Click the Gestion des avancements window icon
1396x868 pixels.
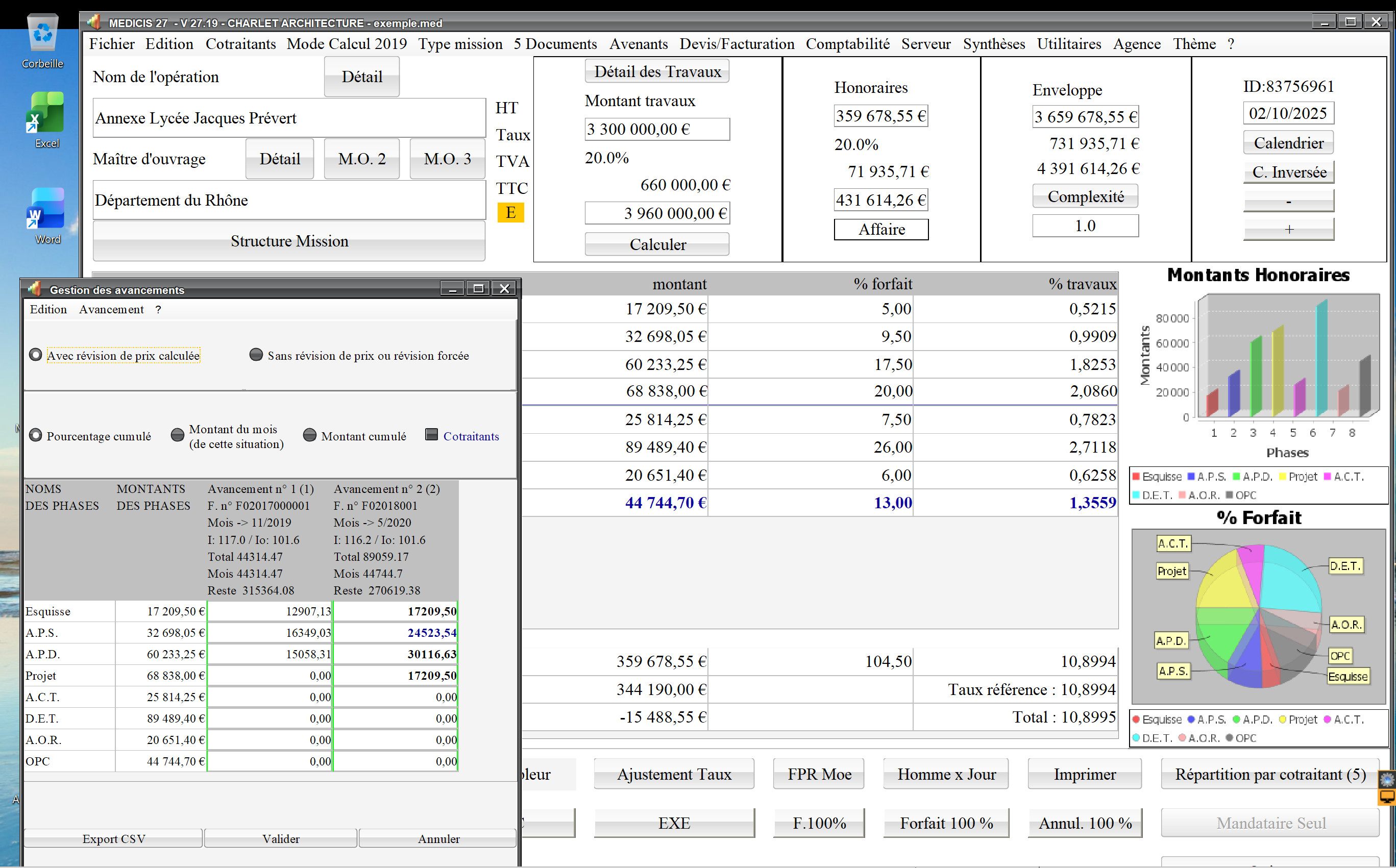point(35,289)
